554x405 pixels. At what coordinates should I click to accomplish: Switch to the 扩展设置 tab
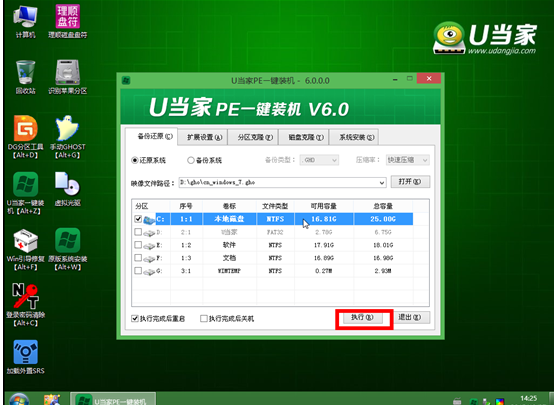pyautogui.click(x=203, y=137)
